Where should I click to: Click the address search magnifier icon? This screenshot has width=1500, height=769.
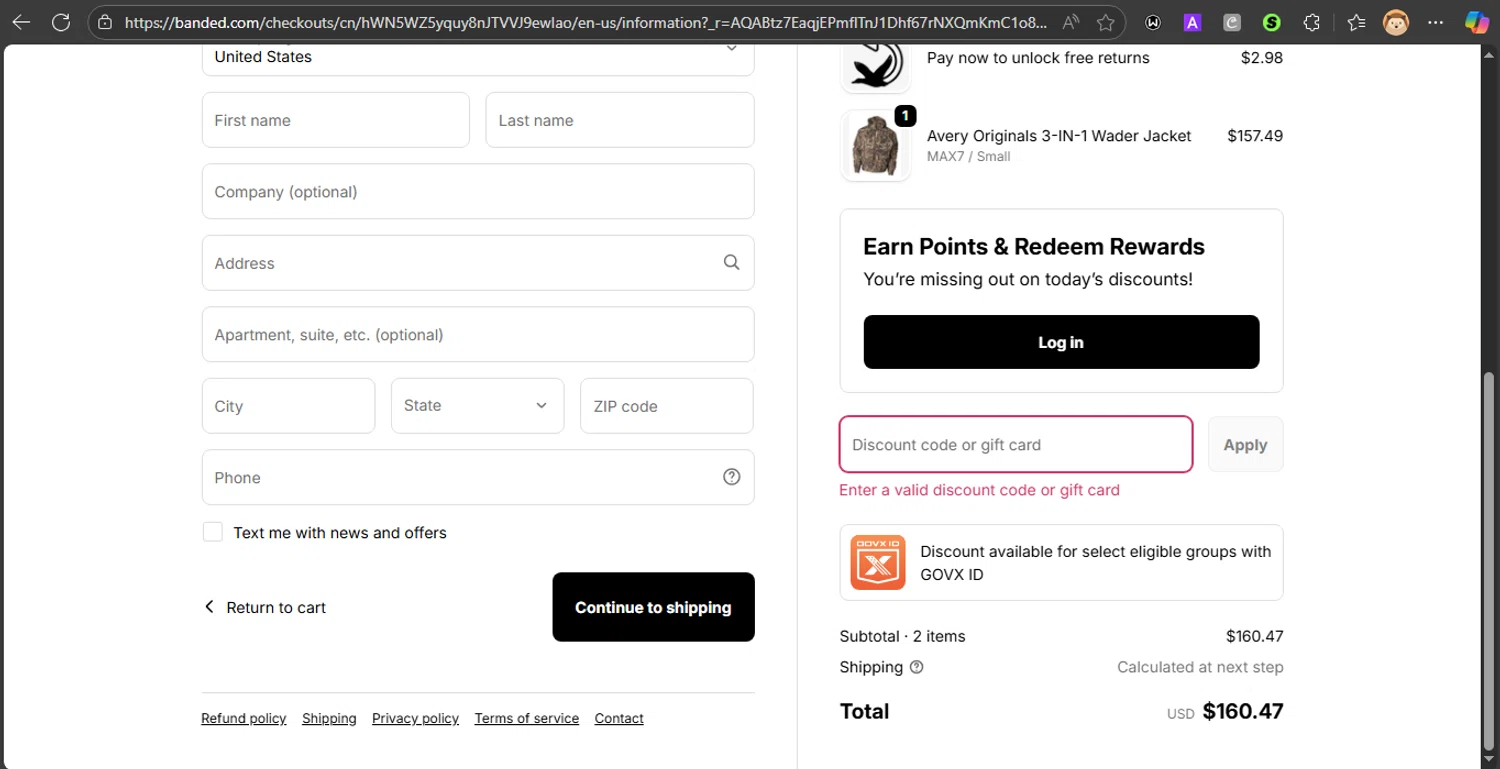tap(732, 262)
